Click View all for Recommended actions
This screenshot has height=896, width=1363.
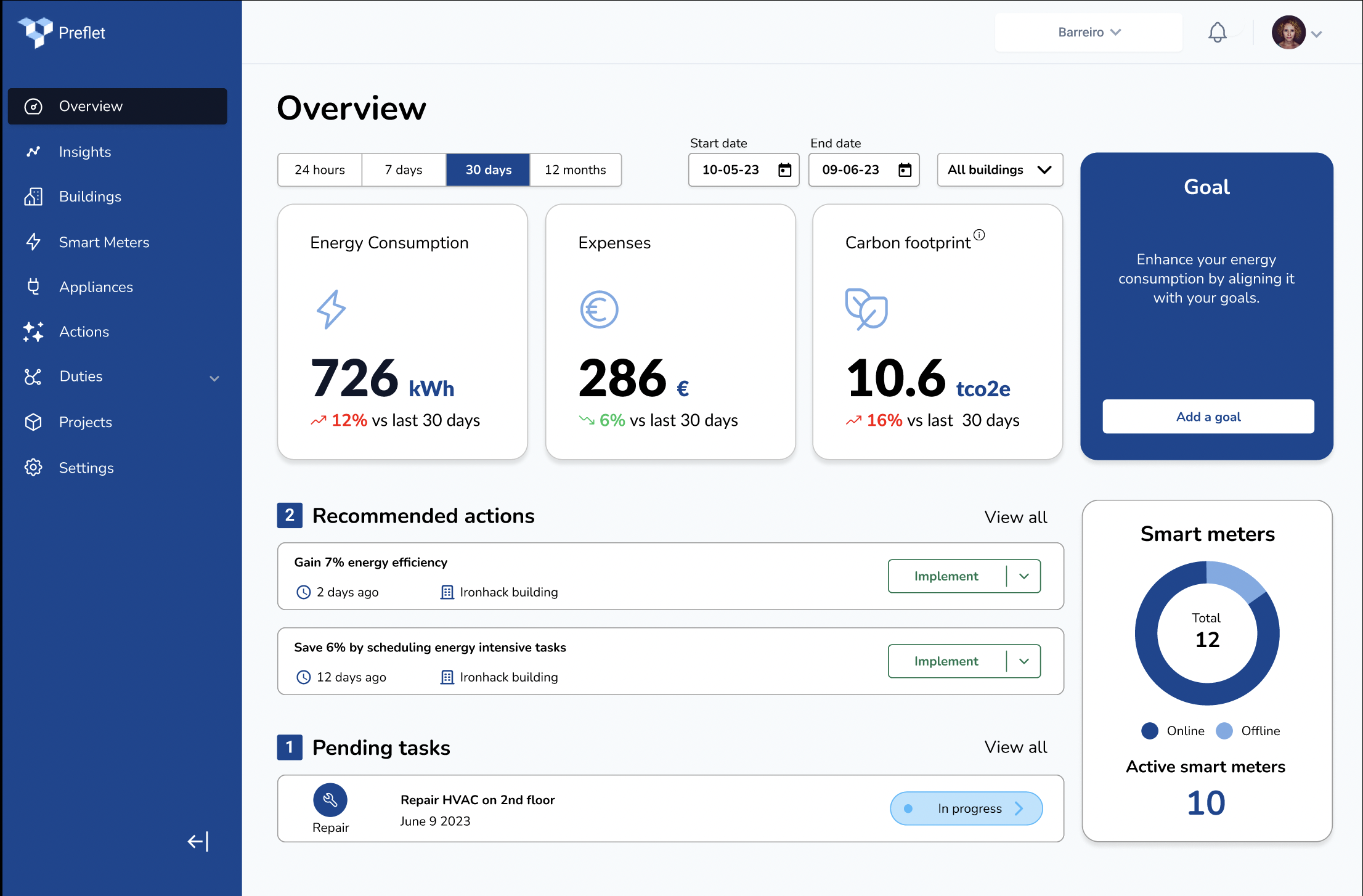[x=1015, y=517]
